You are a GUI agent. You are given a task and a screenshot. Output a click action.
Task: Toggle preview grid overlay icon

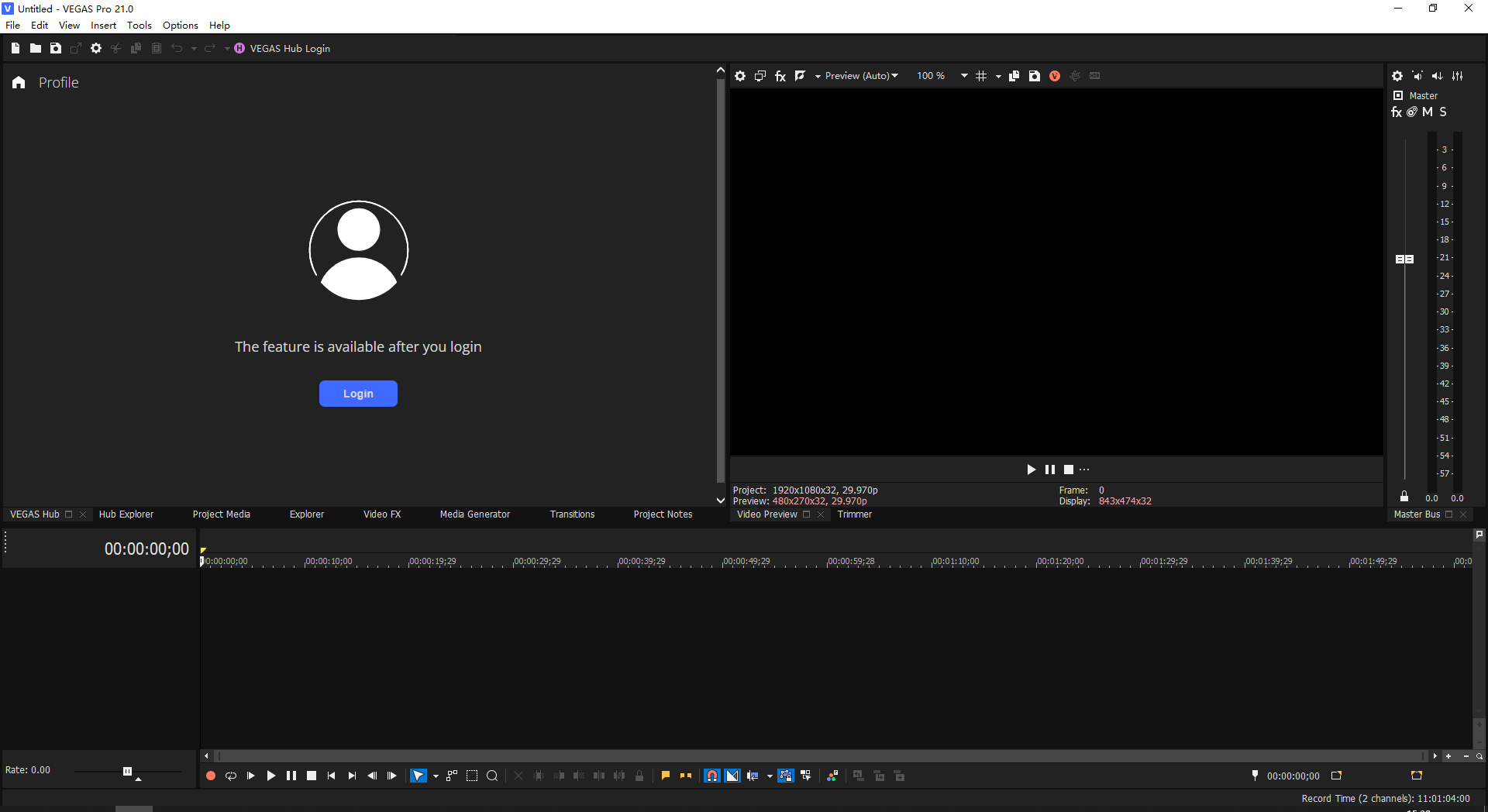tap(981, 76)
